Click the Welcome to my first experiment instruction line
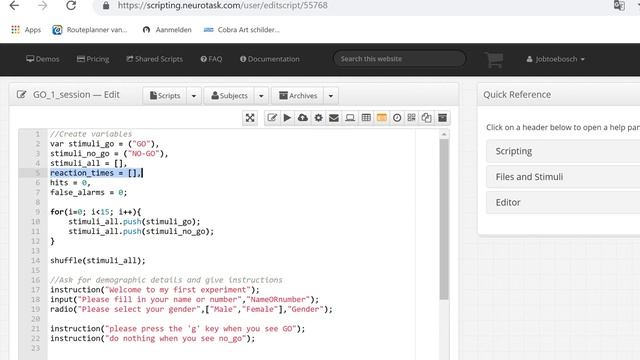This screenshot has width=640, height=360. 155,290
